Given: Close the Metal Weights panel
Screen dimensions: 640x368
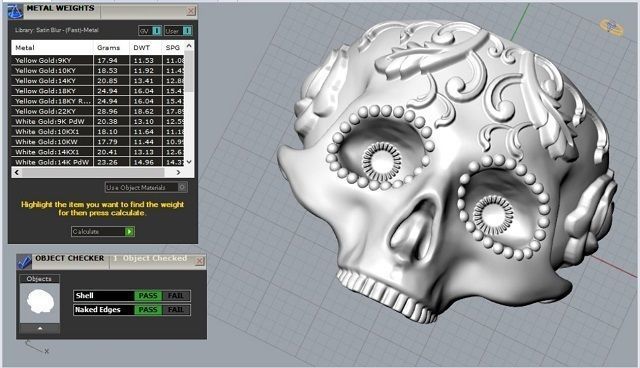Looking at the screenshot, I should pyautogui.click(x=191, y=11).
